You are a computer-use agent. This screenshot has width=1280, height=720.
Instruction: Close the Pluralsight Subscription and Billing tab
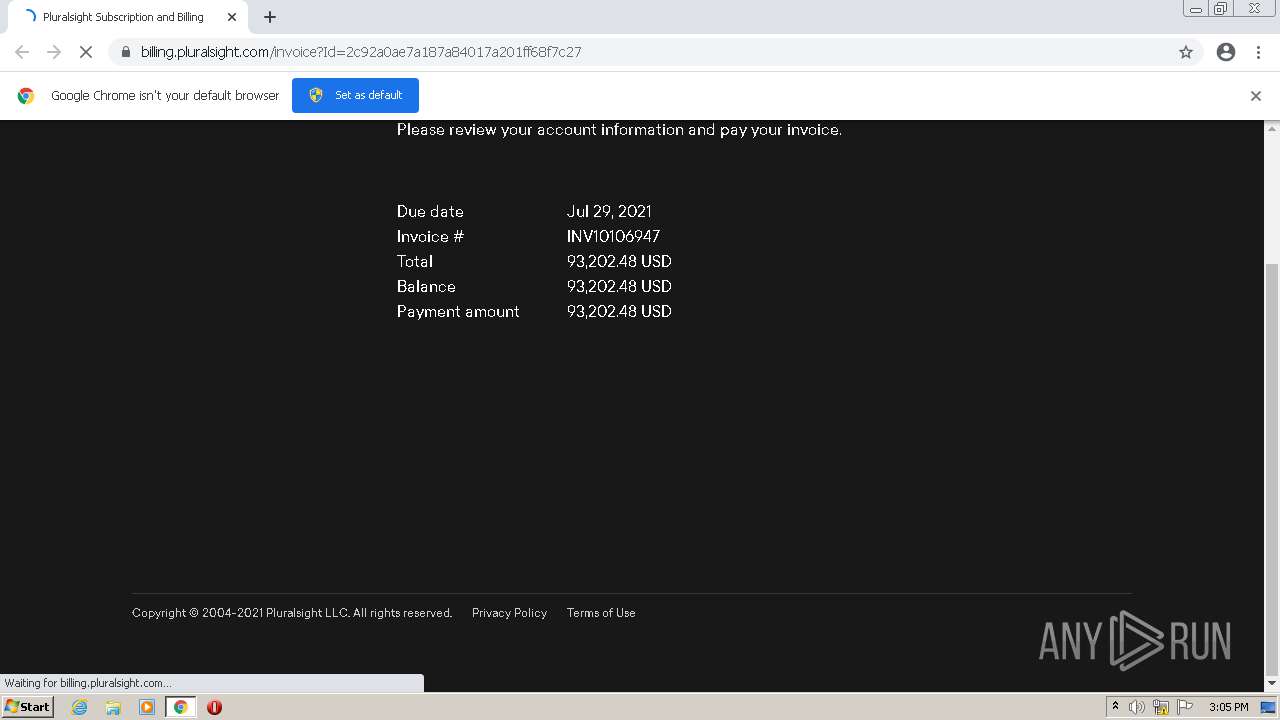coord(232,17)
